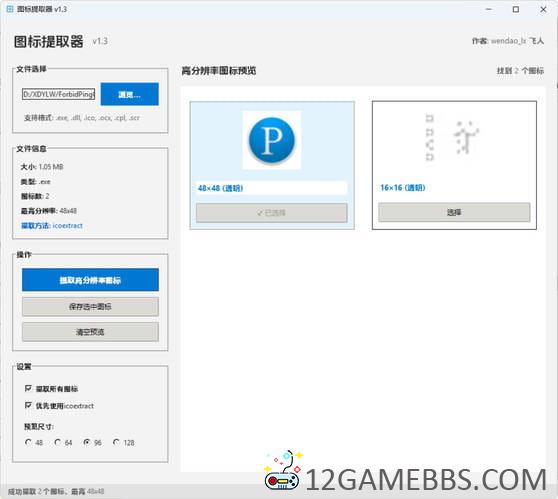
Task: Click the 16×16 (透明) label text
Action: (x=403, y=188)
